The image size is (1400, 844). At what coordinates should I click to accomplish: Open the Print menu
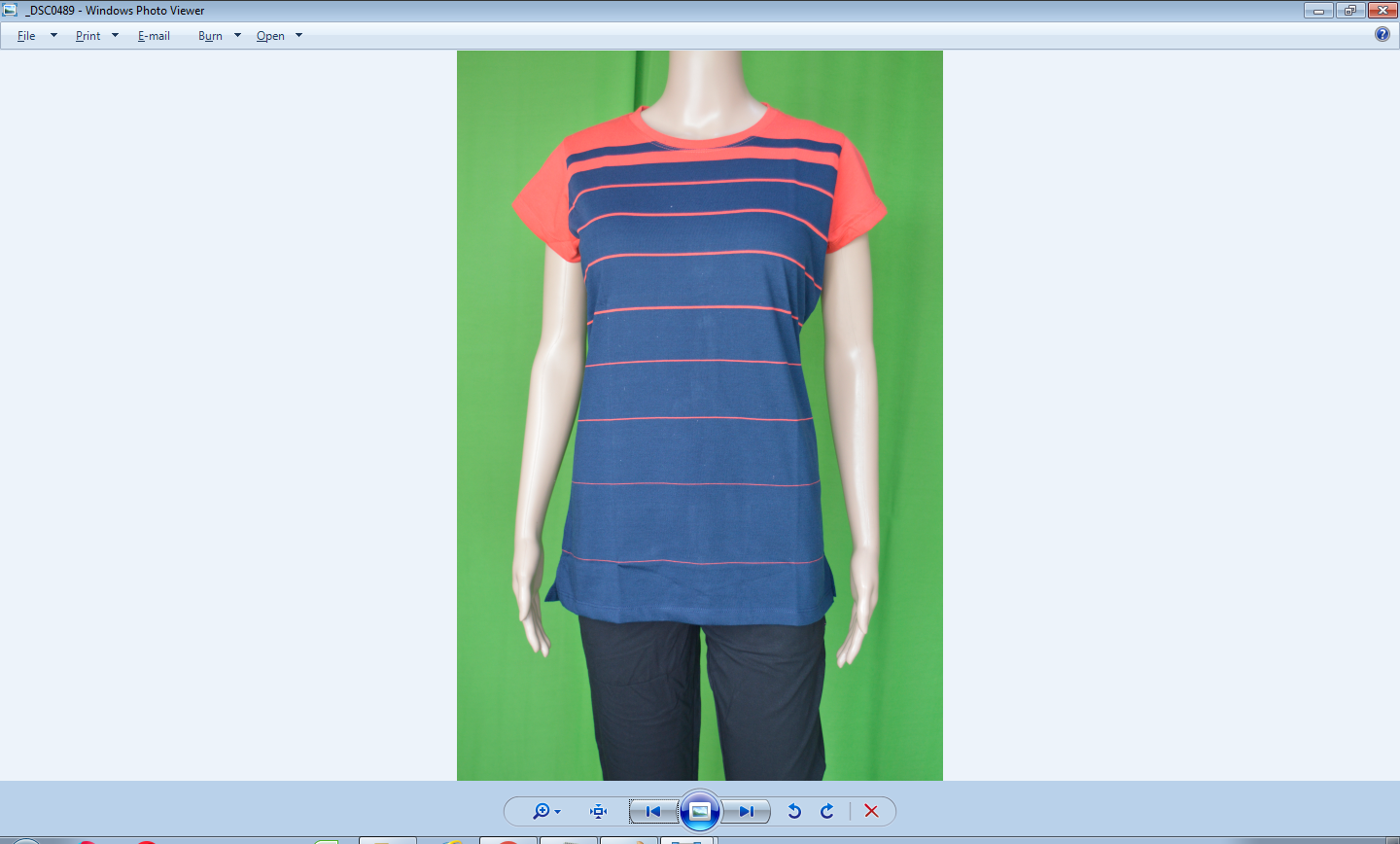pos(87,36)
